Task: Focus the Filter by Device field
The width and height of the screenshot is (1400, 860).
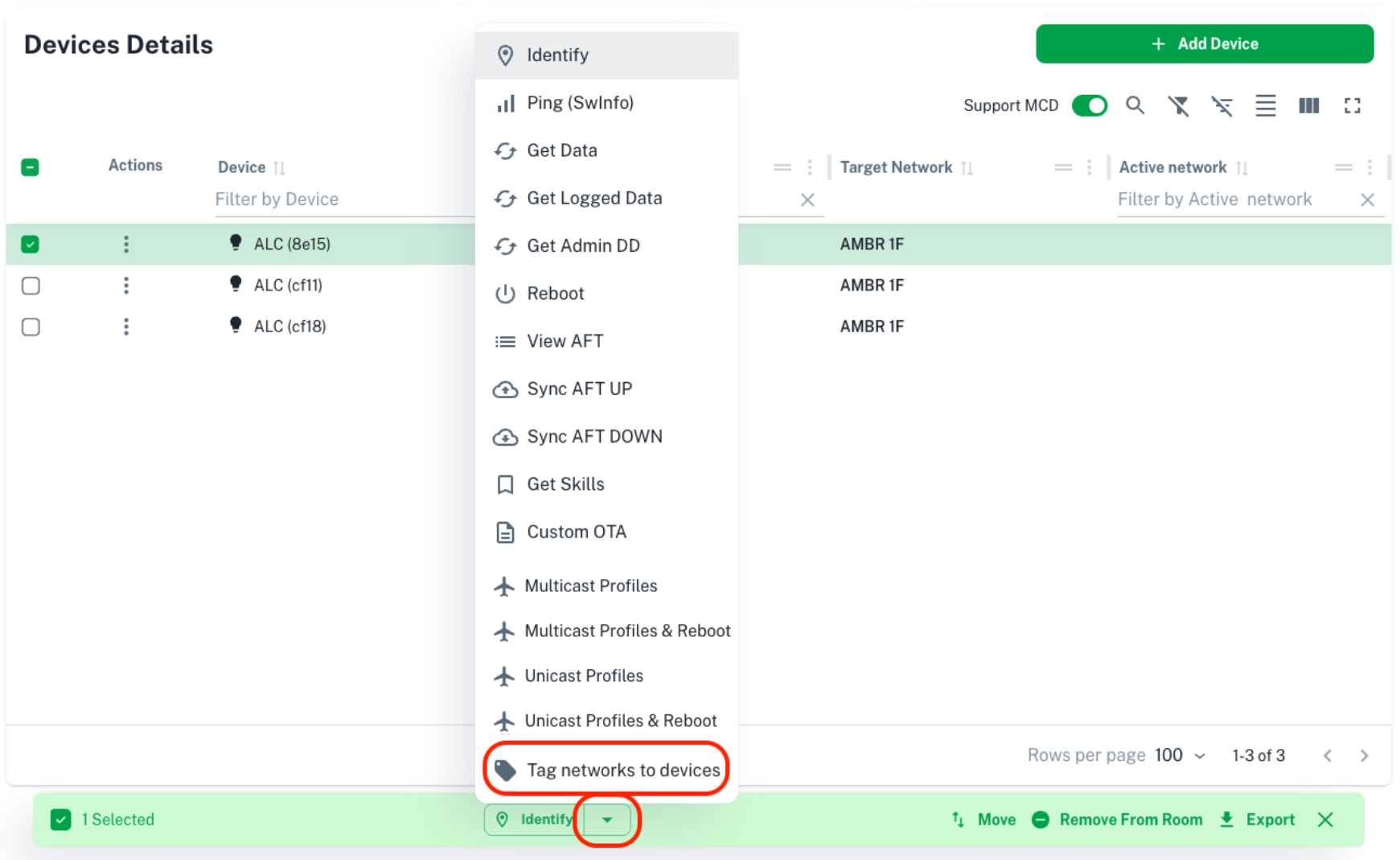Action: 344,200
